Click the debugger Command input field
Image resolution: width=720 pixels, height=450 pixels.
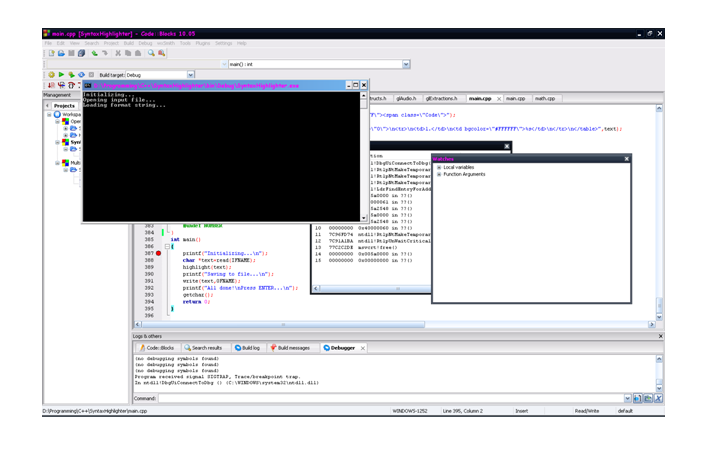(391, 398)
